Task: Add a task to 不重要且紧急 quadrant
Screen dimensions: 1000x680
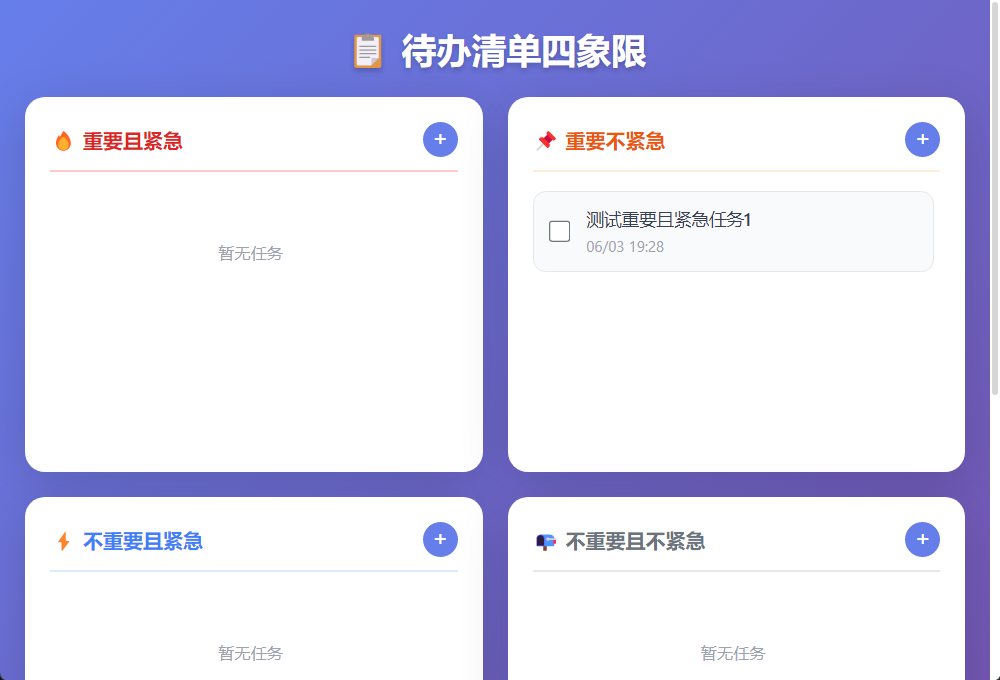Action: (x=440, y=539)
